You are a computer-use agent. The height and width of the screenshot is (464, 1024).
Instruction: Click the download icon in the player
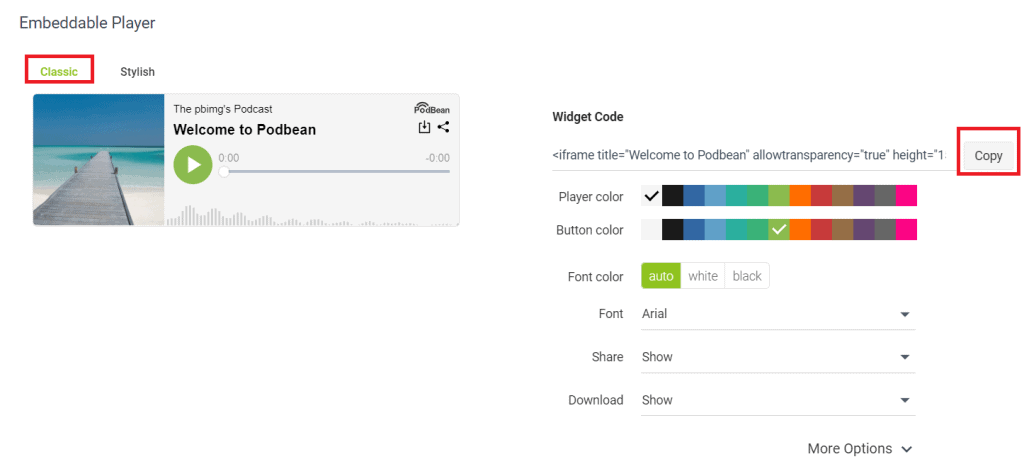click(x=424, y=127)
